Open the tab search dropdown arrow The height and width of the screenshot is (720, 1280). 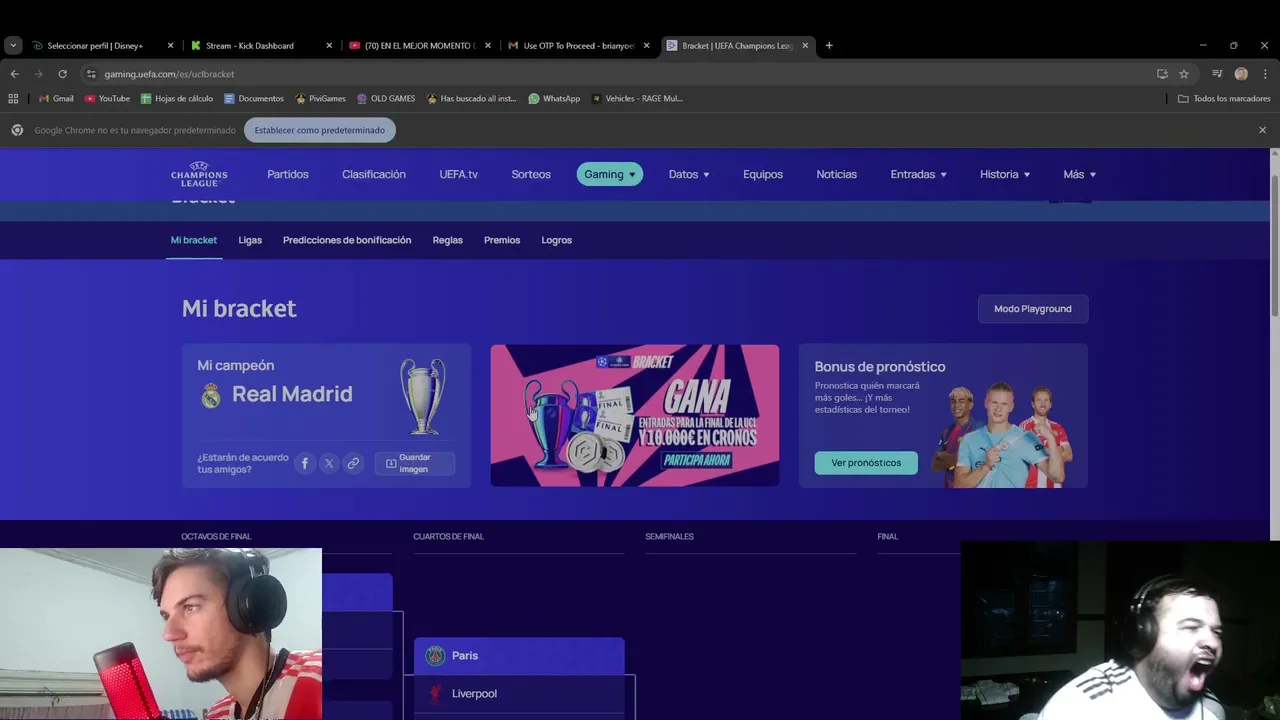pos(13,45)
